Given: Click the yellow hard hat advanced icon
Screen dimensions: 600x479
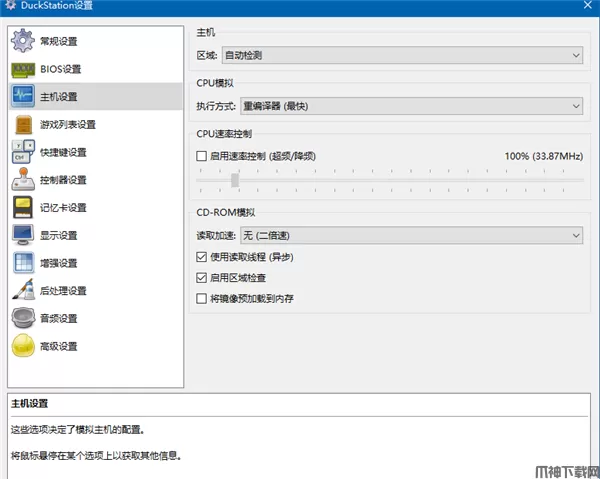Looking at the screenshot, I should click(23, 345).
